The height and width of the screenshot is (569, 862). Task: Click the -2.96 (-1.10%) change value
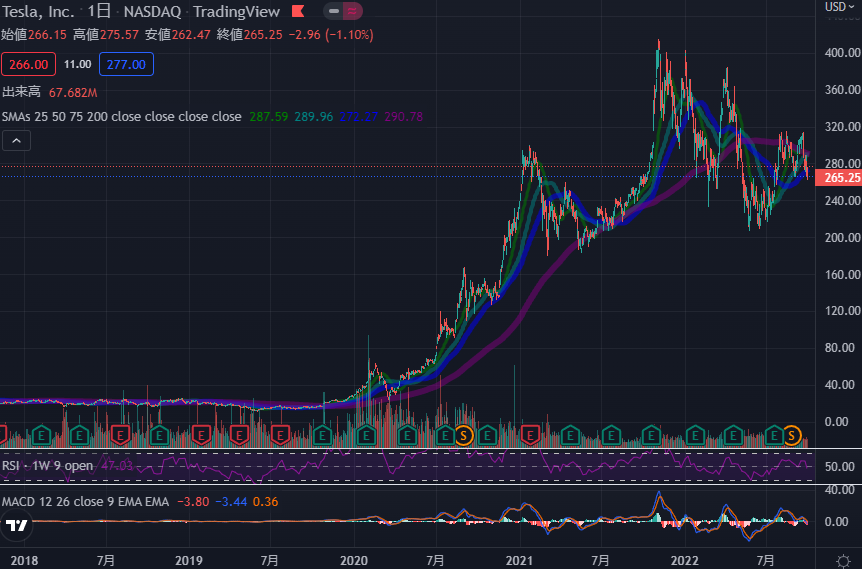pyautogui.click(x=331, y=35)
